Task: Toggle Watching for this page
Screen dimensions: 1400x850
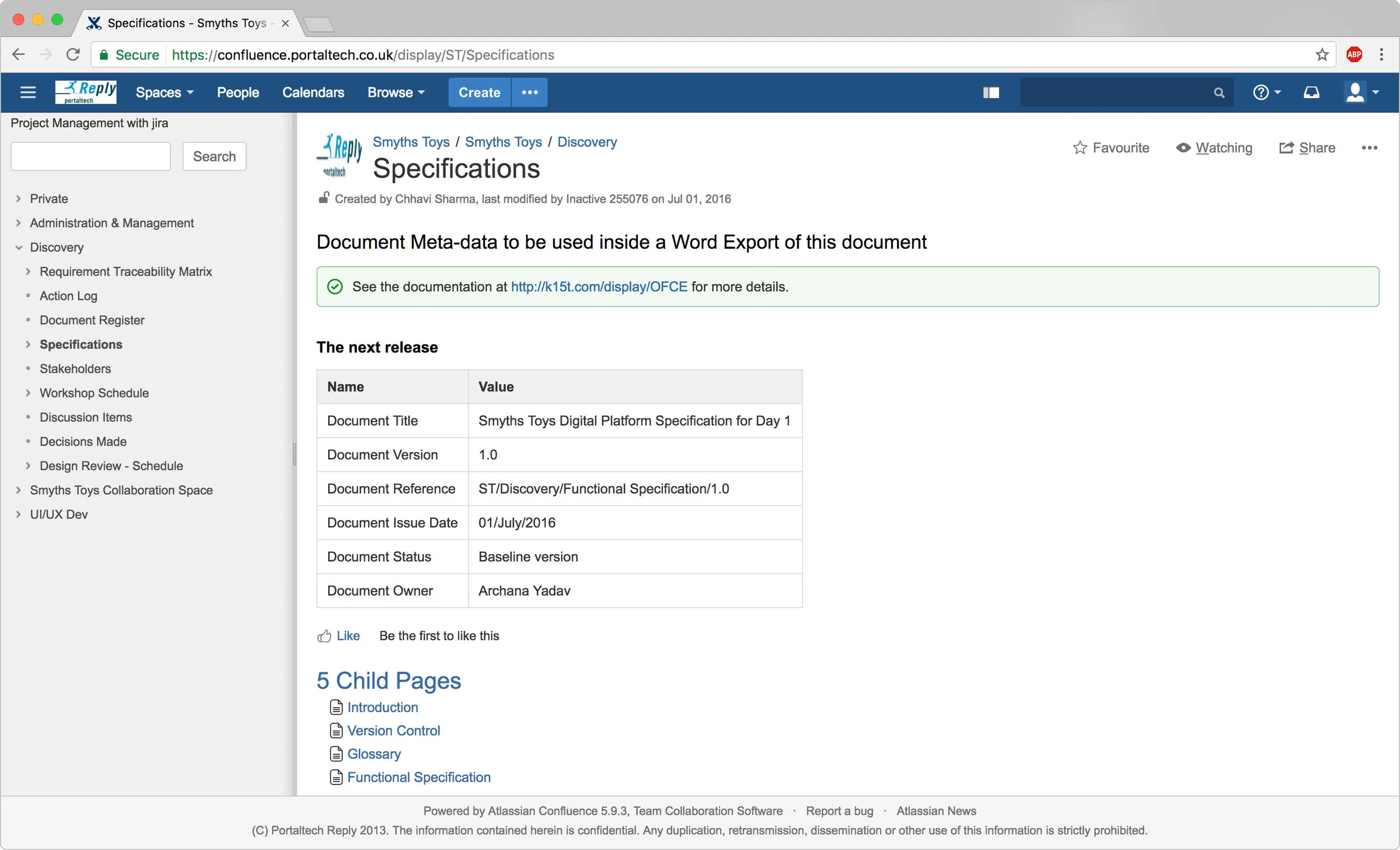Action: pos(1214,148)
